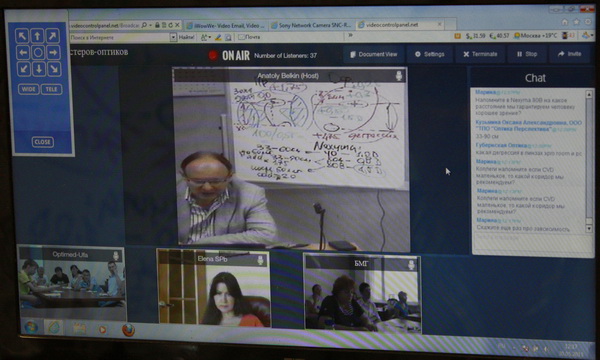Open Почта mail toolbar button

coord(249,37)
